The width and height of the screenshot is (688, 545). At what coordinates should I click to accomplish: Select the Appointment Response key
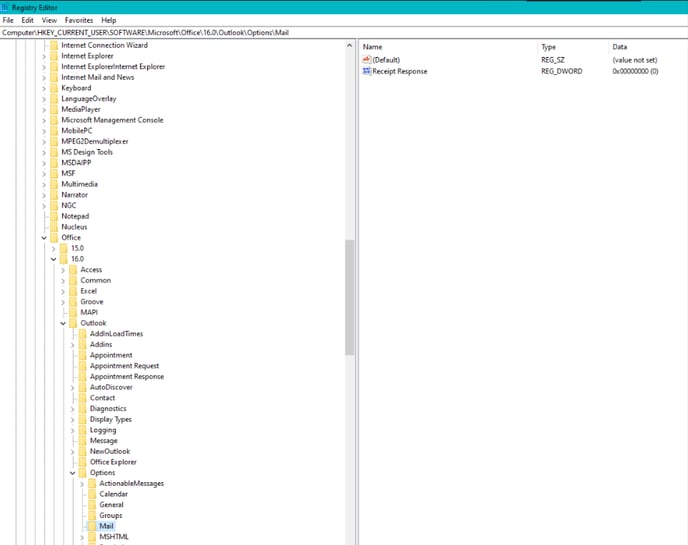pos(127,376)
